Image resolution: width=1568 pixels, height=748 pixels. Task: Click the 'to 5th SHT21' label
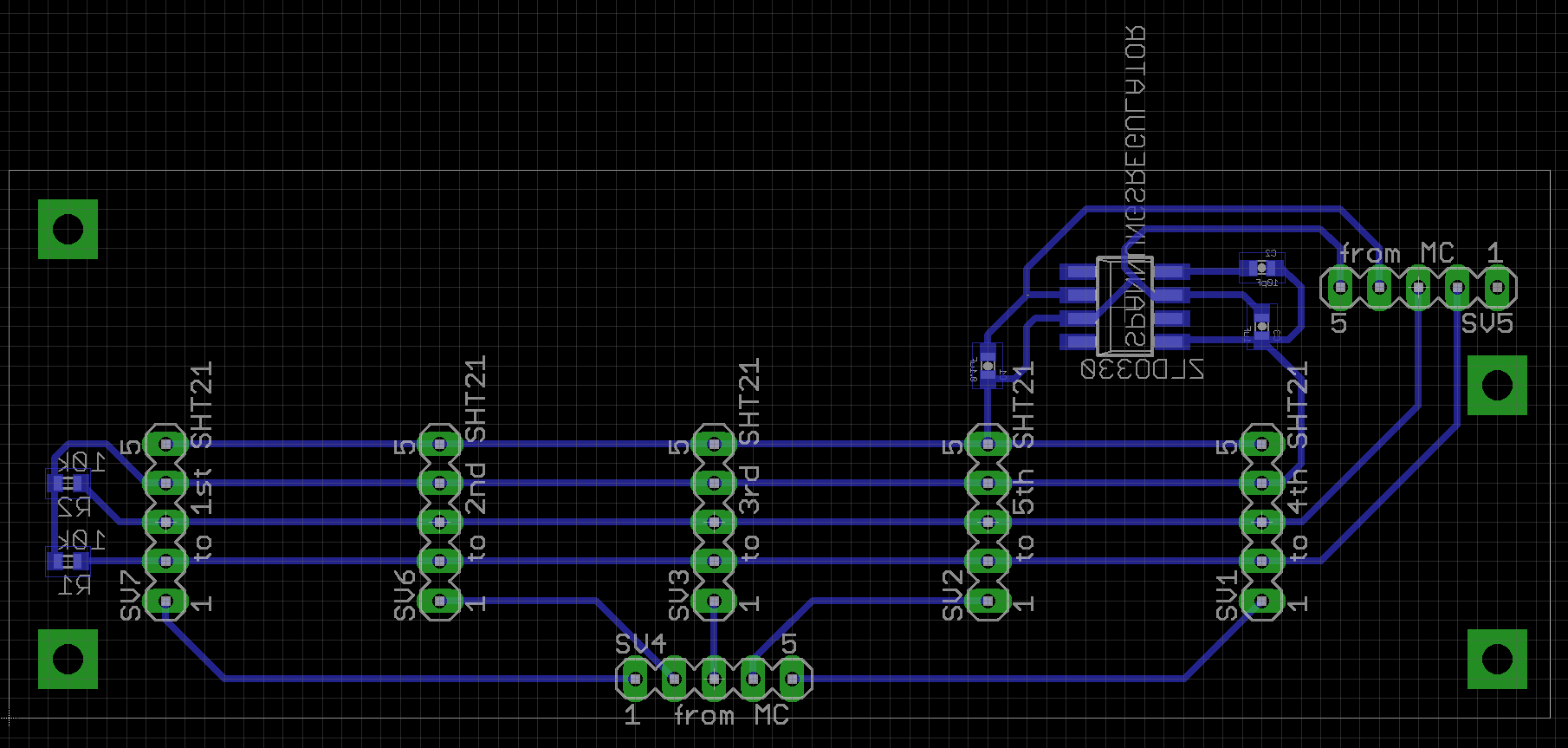tap(1024, 461)
